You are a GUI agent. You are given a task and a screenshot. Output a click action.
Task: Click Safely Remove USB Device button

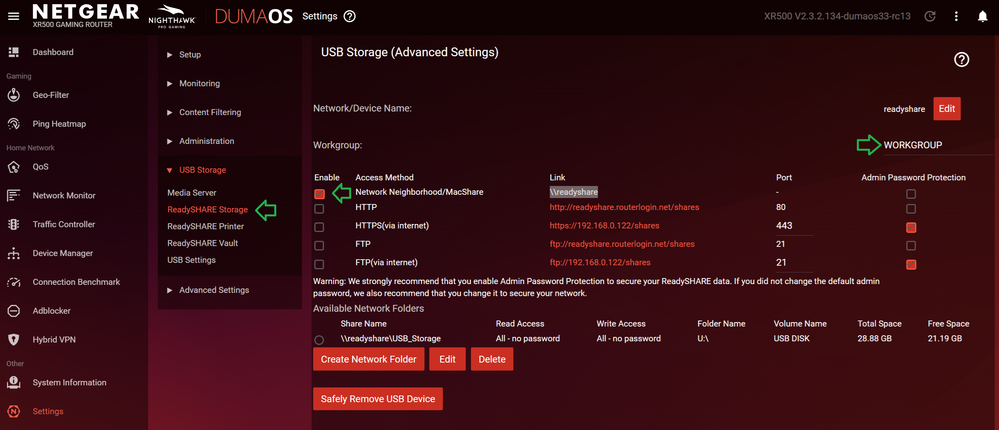pyautogui.click(x=378, y=399)
